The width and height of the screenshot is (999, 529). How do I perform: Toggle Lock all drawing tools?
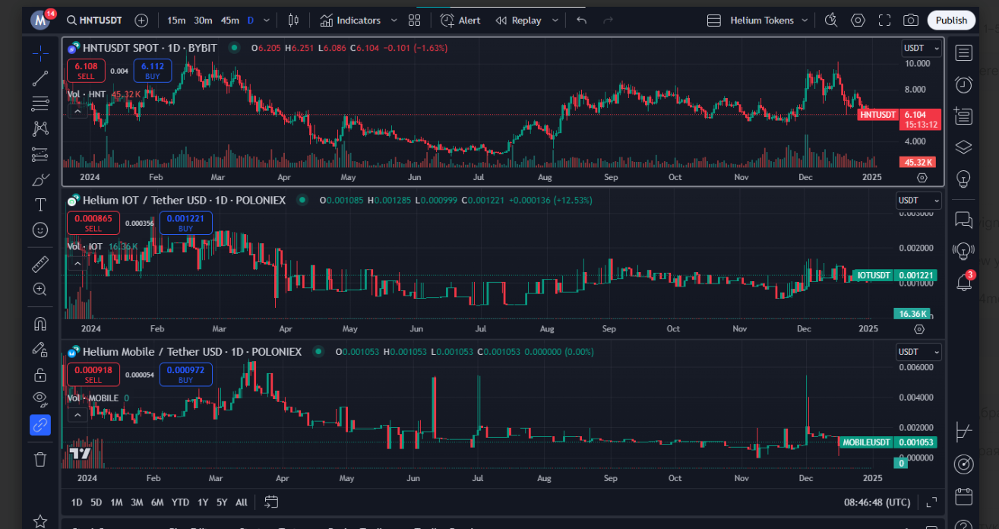[x=40, y=374]
